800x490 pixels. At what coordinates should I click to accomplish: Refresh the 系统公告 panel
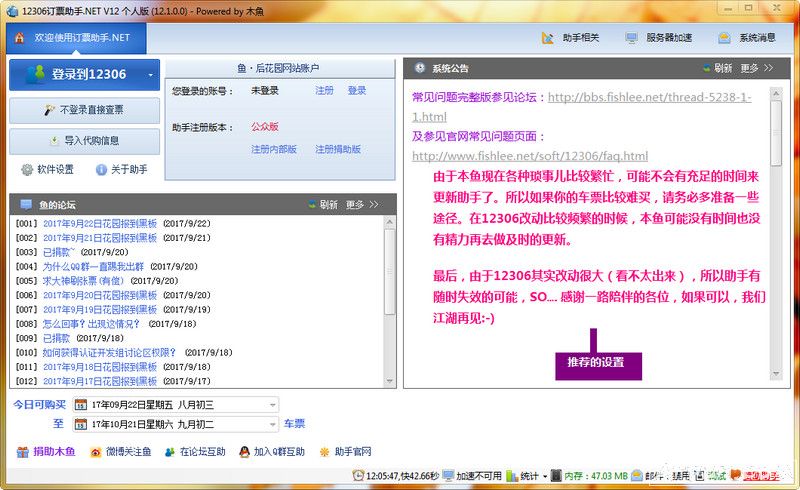(717, 68)
